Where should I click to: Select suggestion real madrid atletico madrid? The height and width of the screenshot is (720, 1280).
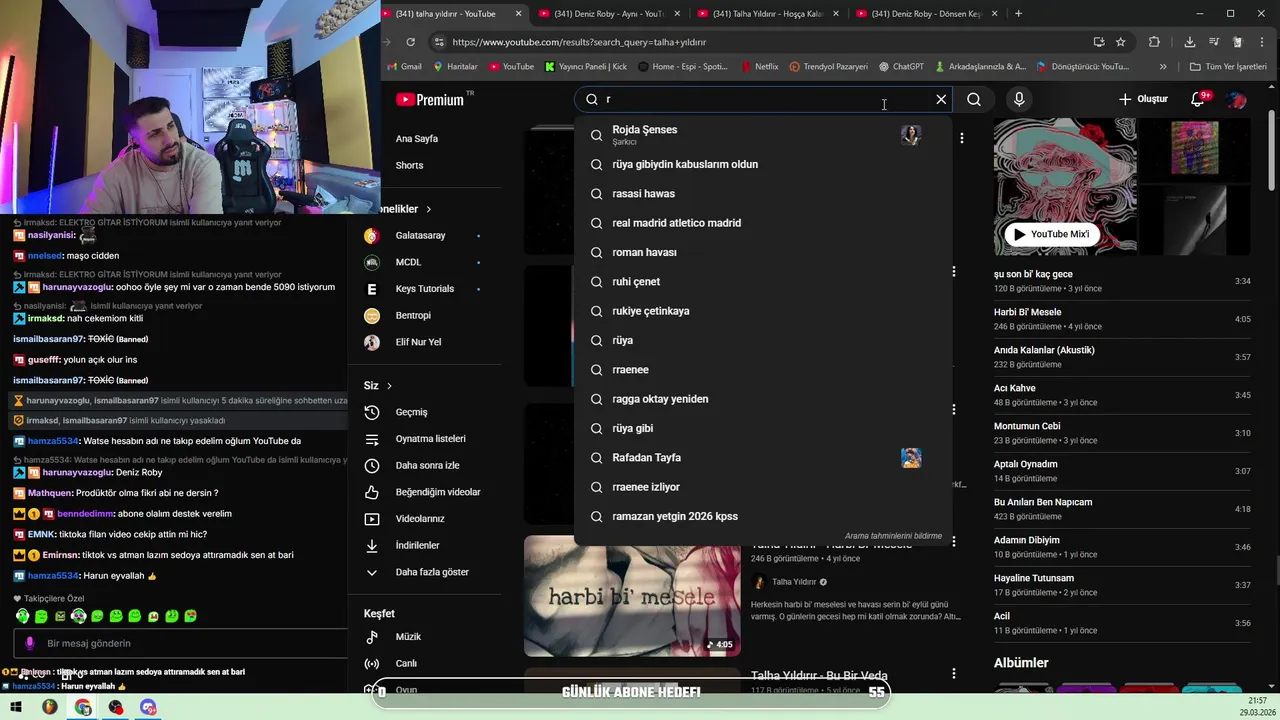point(676,223)
